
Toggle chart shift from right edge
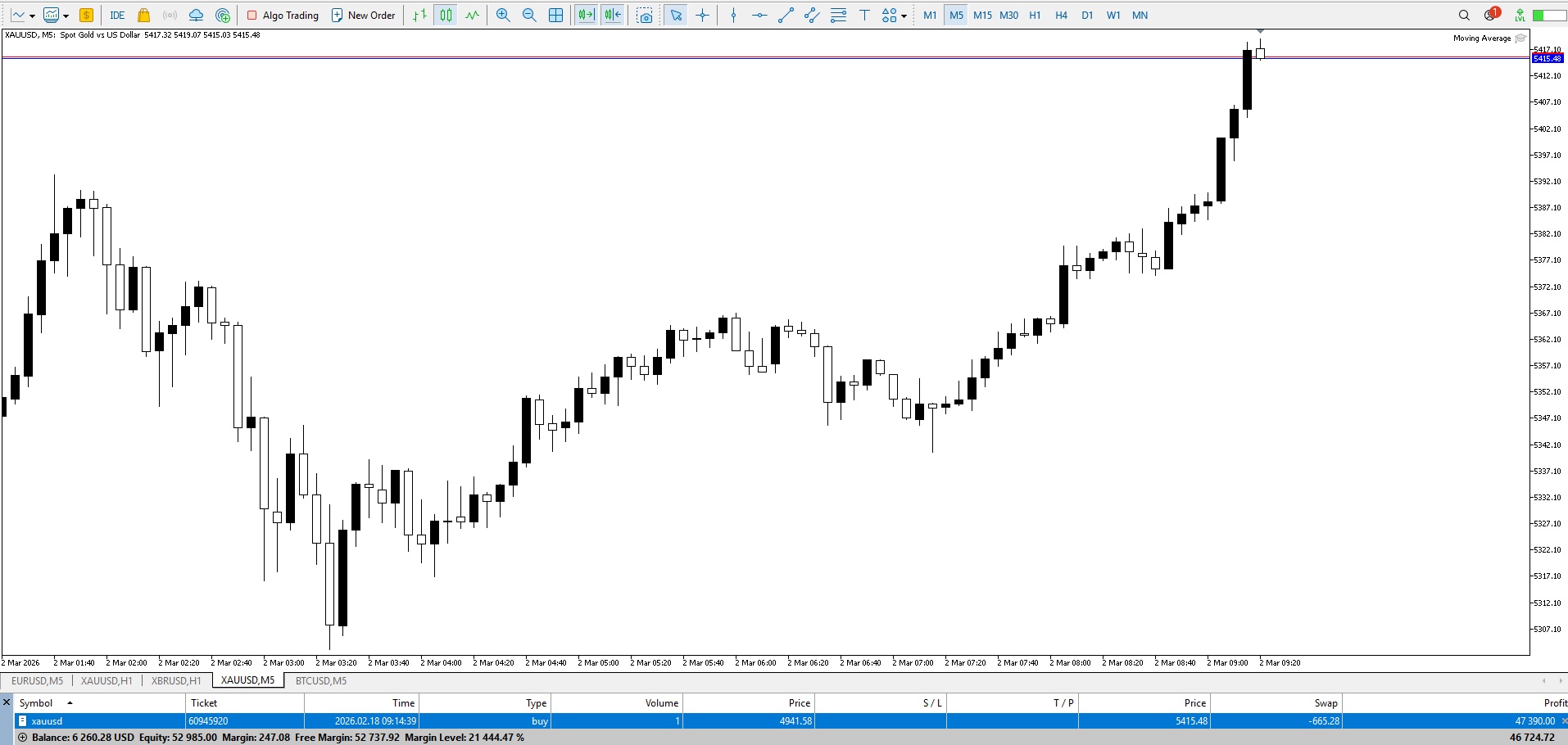[613, 15]
